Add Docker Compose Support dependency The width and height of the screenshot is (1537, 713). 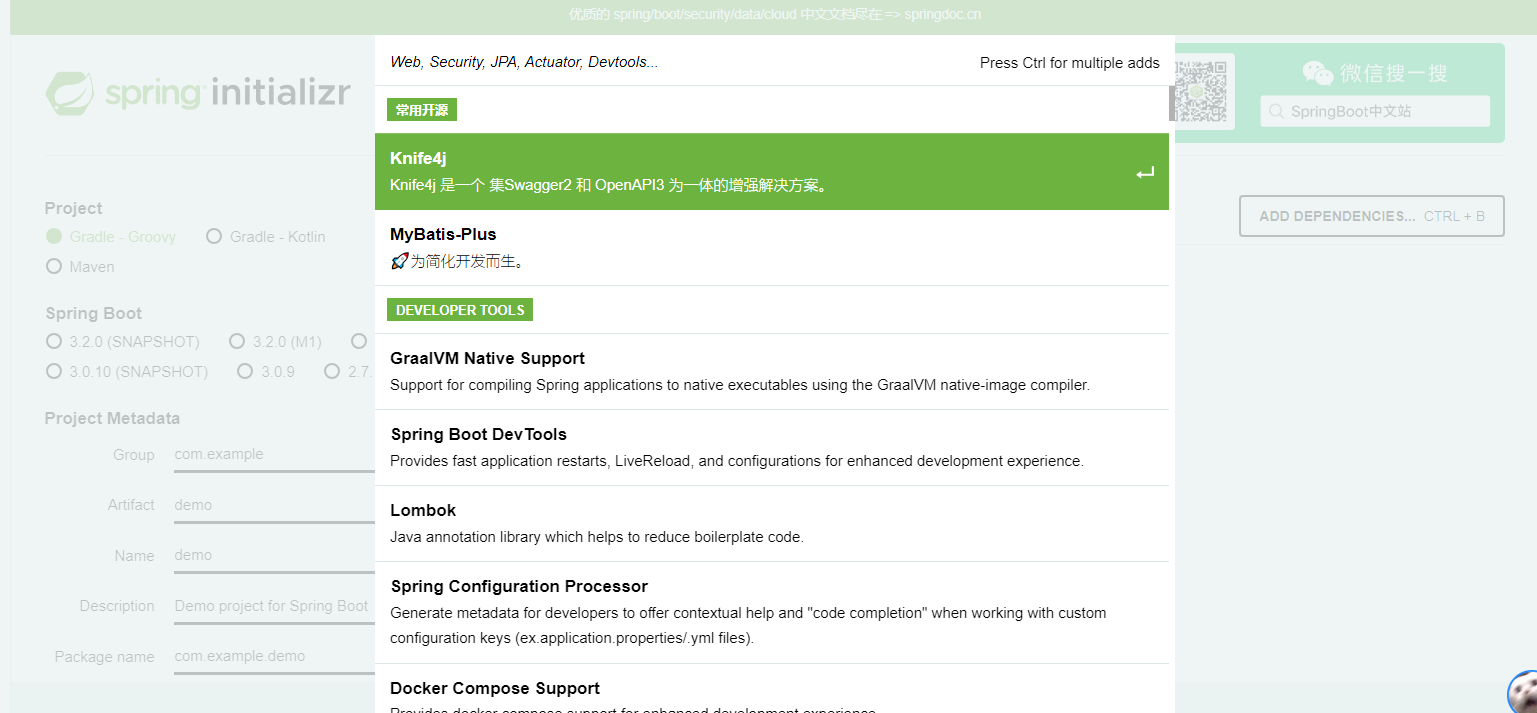click(772, 689)
